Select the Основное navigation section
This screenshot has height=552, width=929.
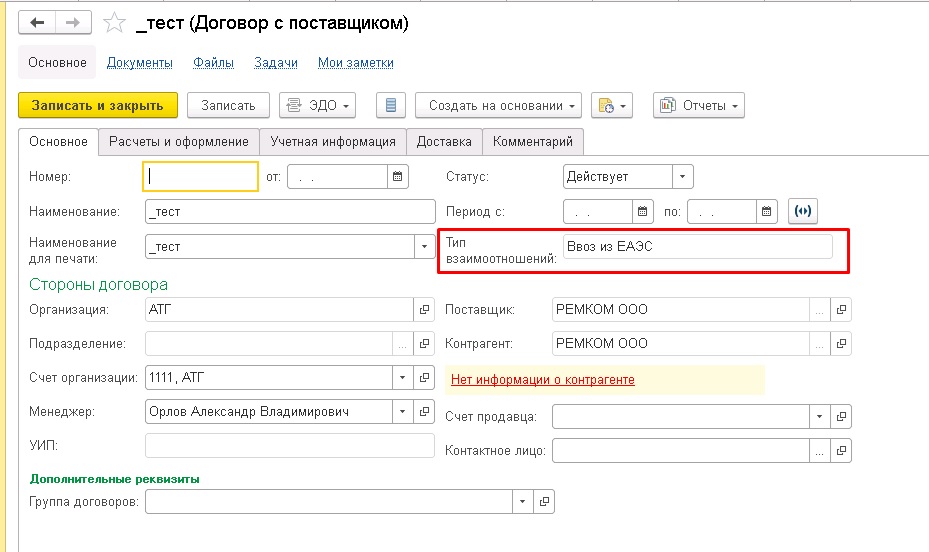[57, 62]
